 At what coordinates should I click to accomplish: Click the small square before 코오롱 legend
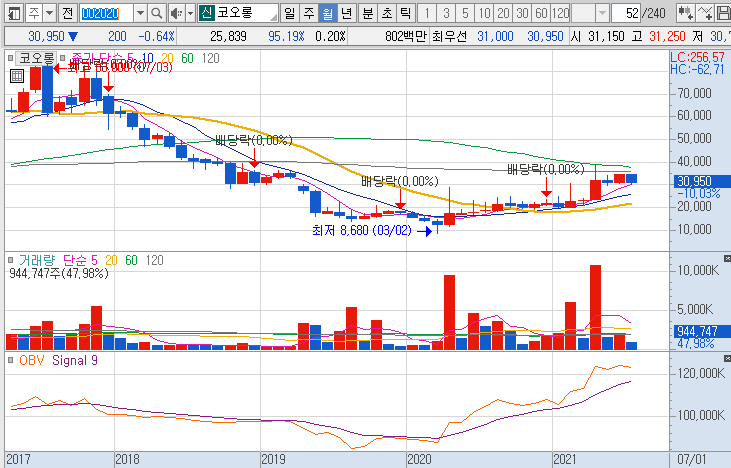[10, 58]
